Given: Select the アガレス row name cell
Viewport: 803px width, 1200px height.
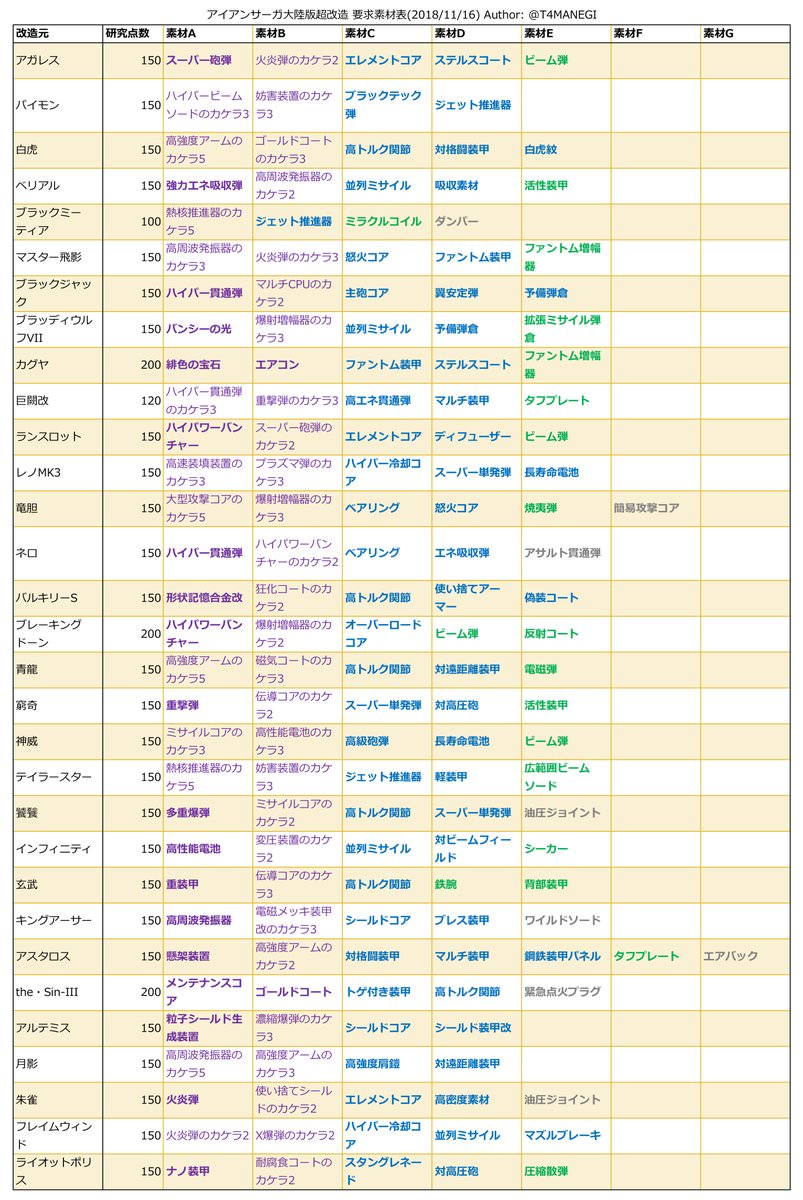Looking at the screenshot, I should pos(38,60).
